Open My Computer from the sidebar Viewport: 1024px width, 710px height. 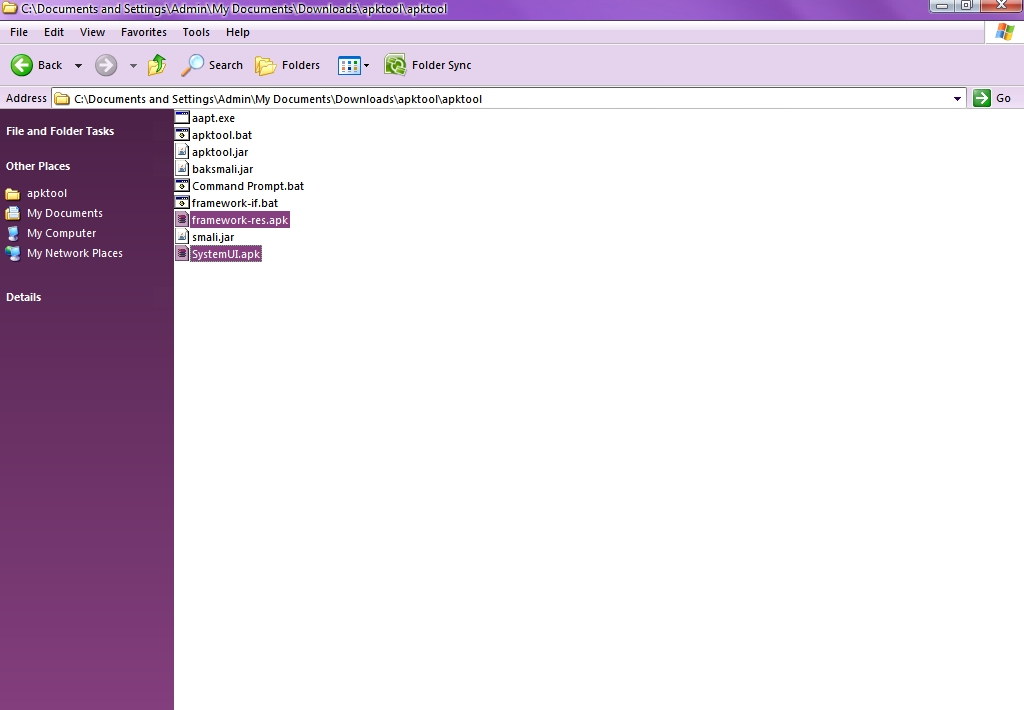(x=60, y=233)
